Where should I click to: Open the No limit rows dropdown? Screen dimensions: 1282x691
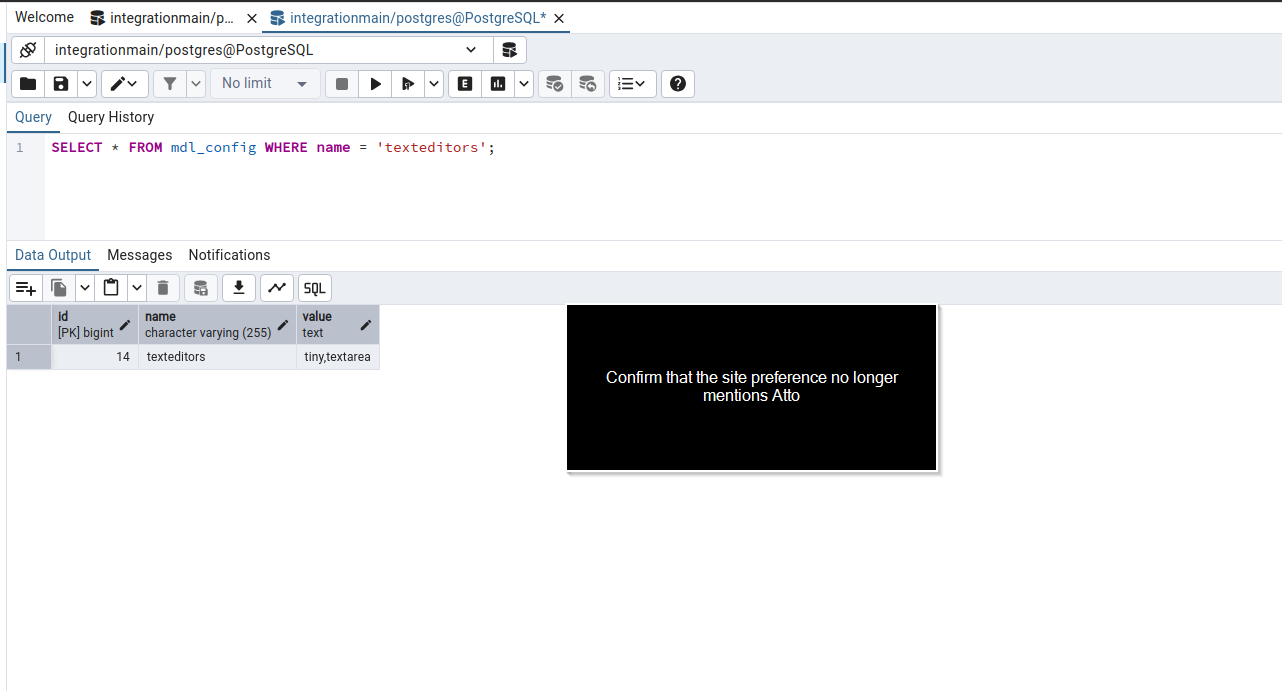(265, 84)
